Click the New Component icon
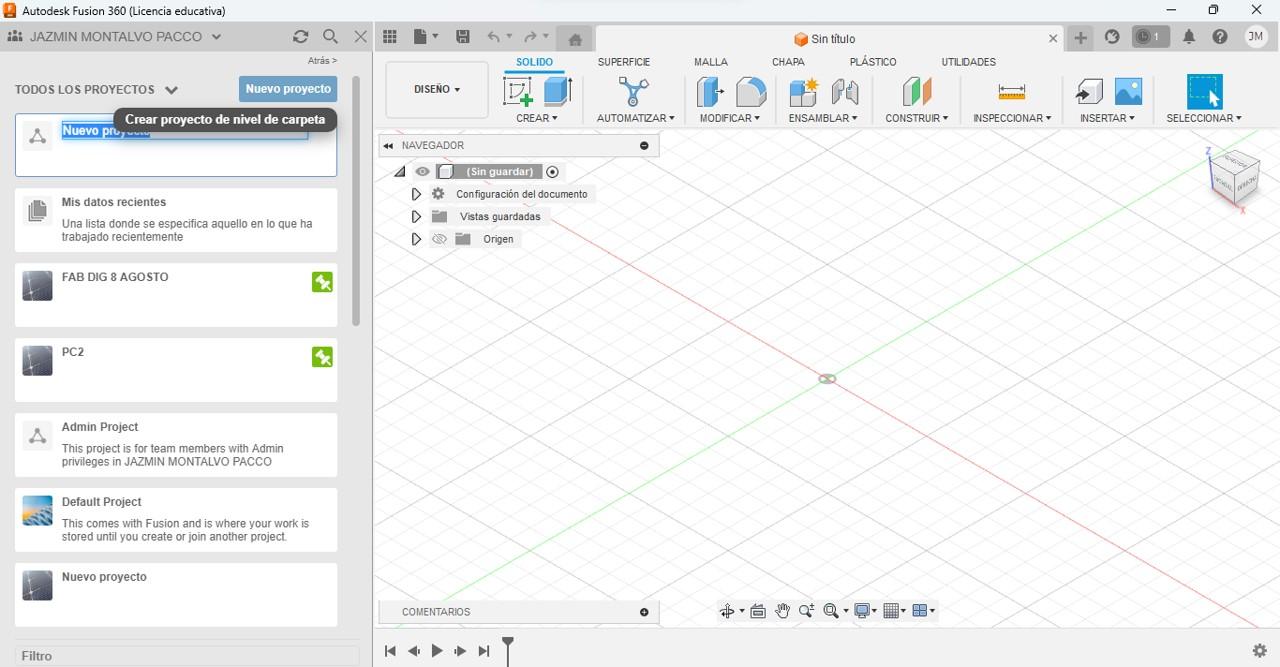The width and height of the screenshot is (1280, 667). coord(804,92)
